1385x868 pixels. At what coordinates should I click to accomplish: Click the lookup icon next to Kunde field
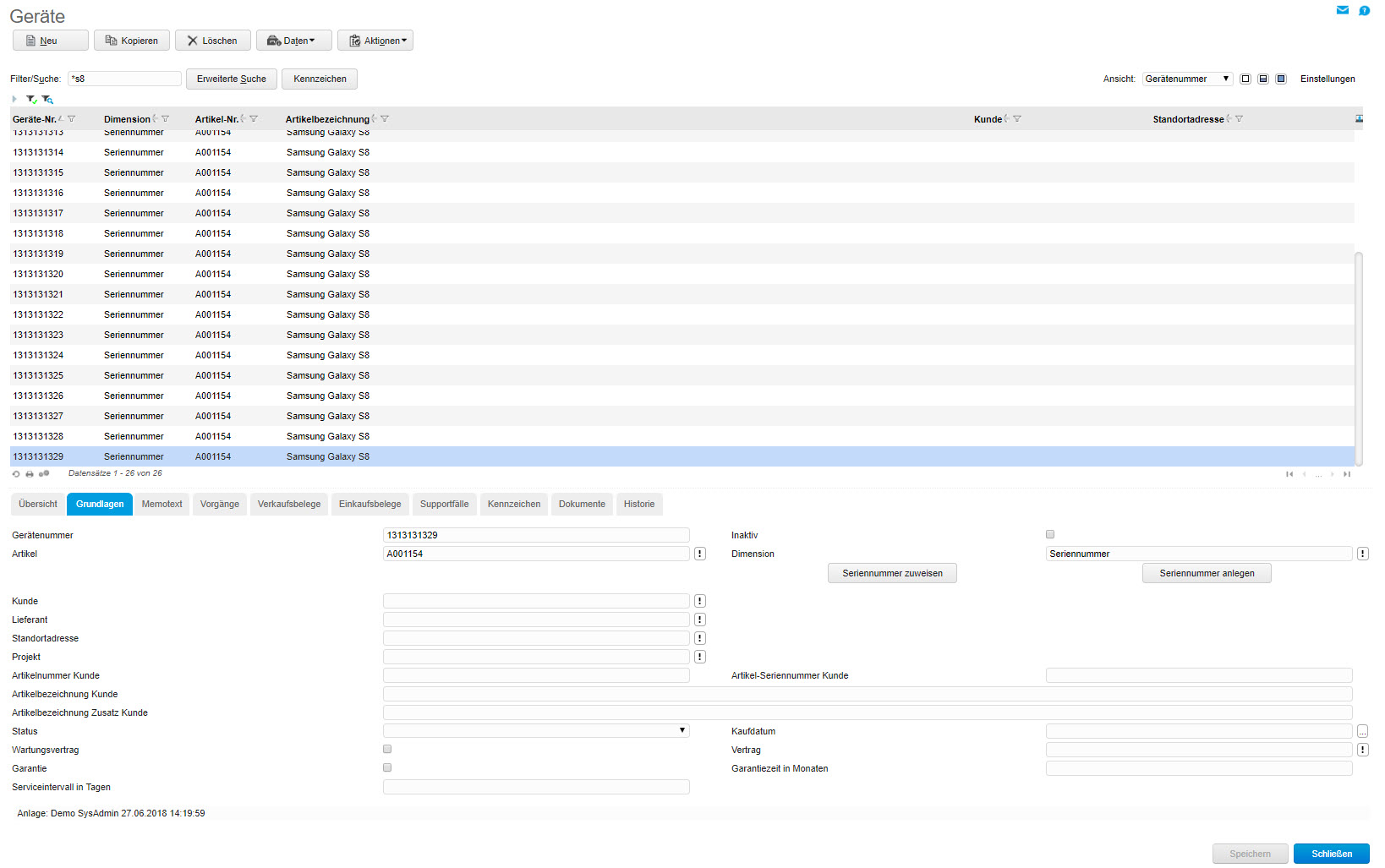coord(700,601)
